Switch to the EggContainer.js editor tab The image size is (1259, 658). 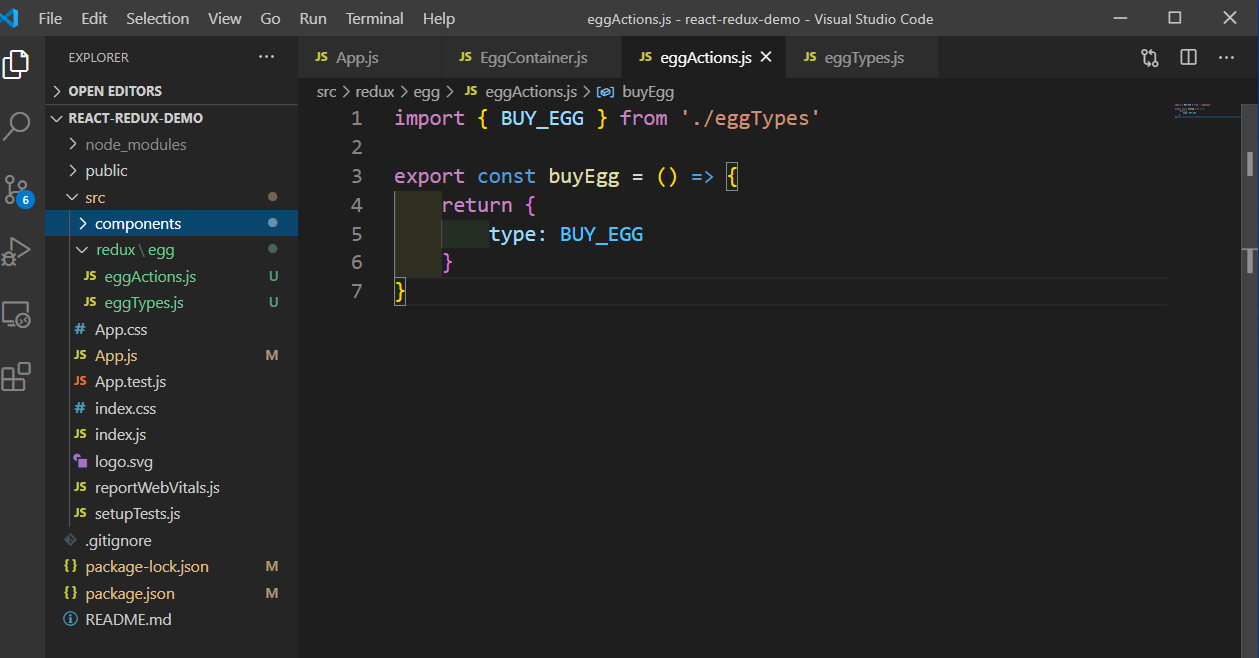pyautogui.click(x=531, y=57)
